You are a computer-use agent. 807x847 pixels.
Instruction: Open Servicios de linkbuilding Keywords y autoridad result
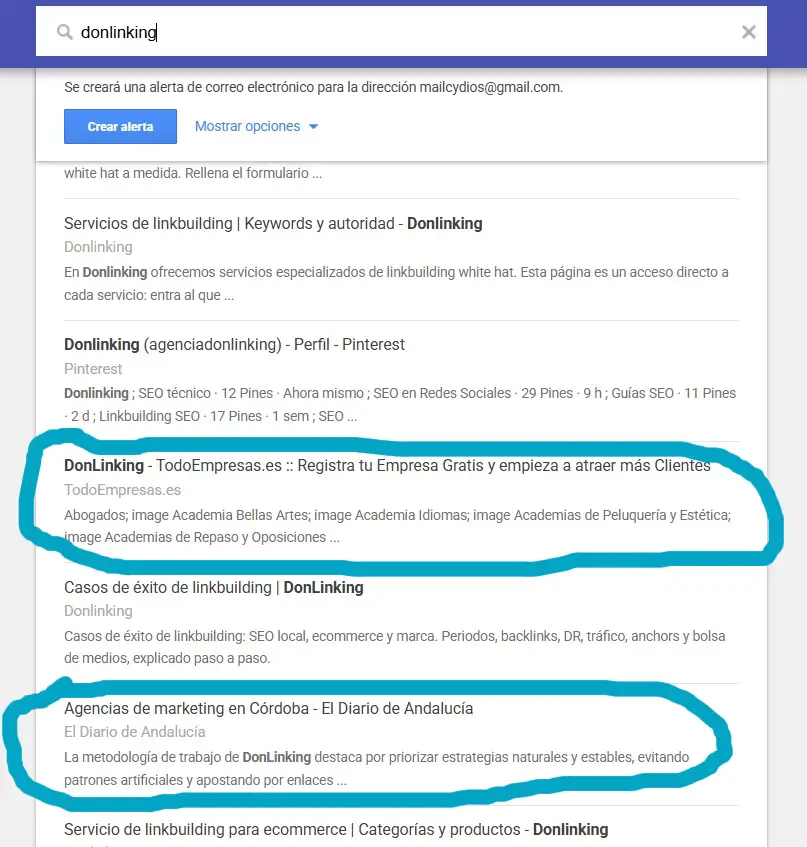point(273,224)
